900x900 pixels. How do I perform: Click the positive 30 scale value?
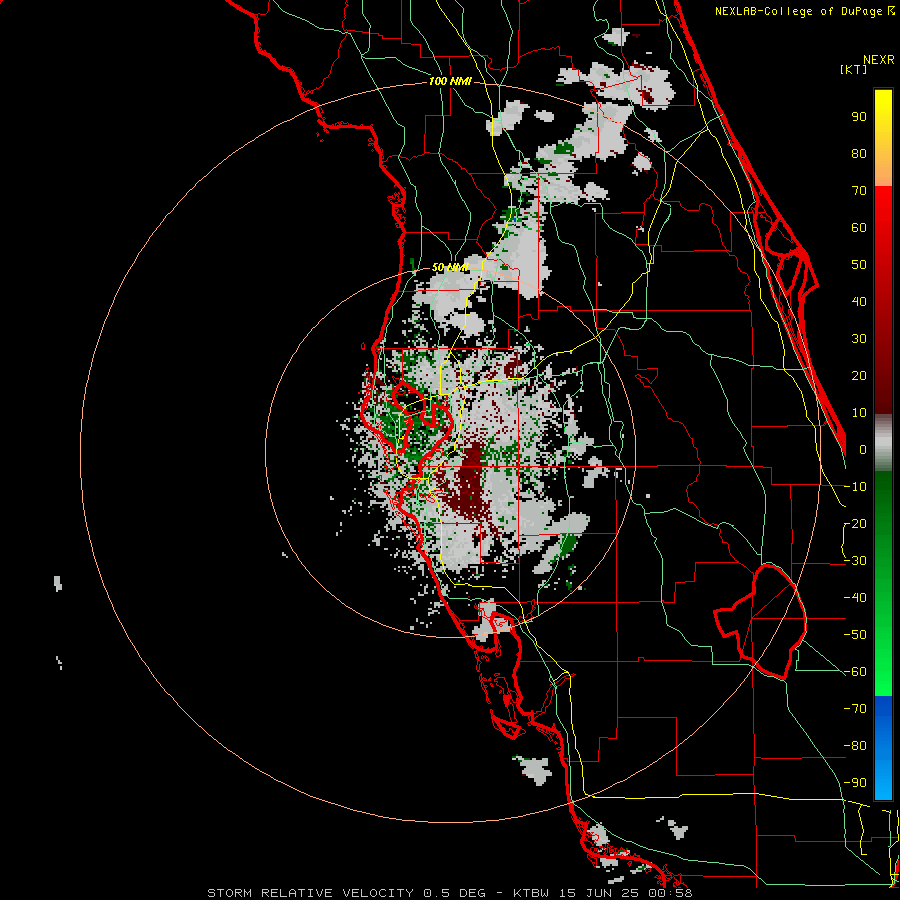859,339
